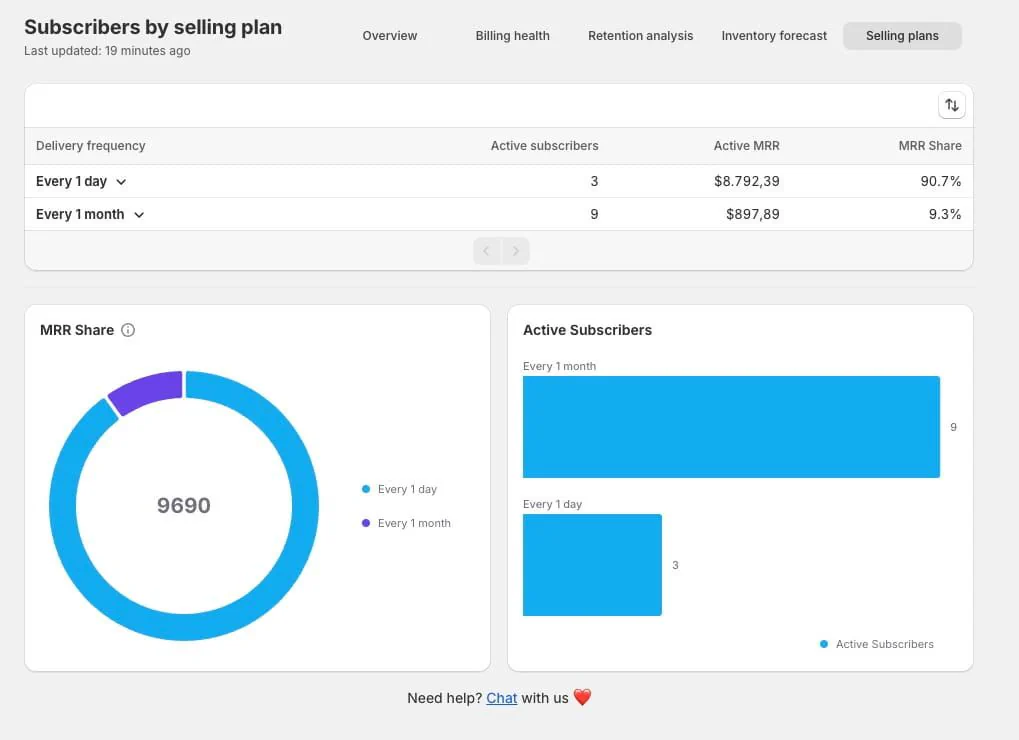Viewport: 1019px width, 740px height.
Task: Click the Subscribers by selling plan heading
Action: coord(153,27)
